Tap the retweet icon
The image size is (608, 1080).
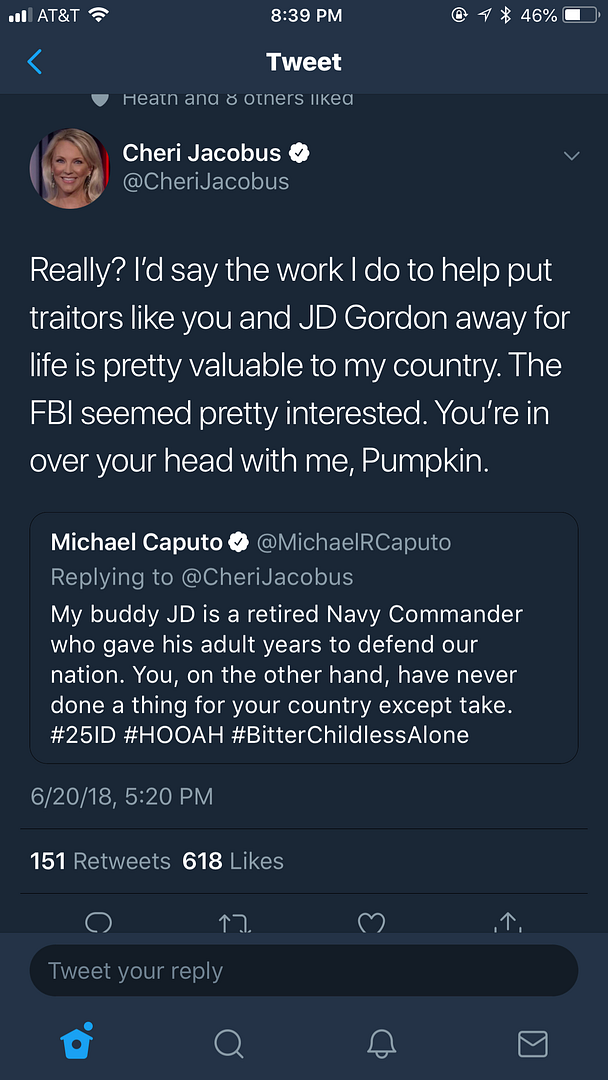[235, 923]
